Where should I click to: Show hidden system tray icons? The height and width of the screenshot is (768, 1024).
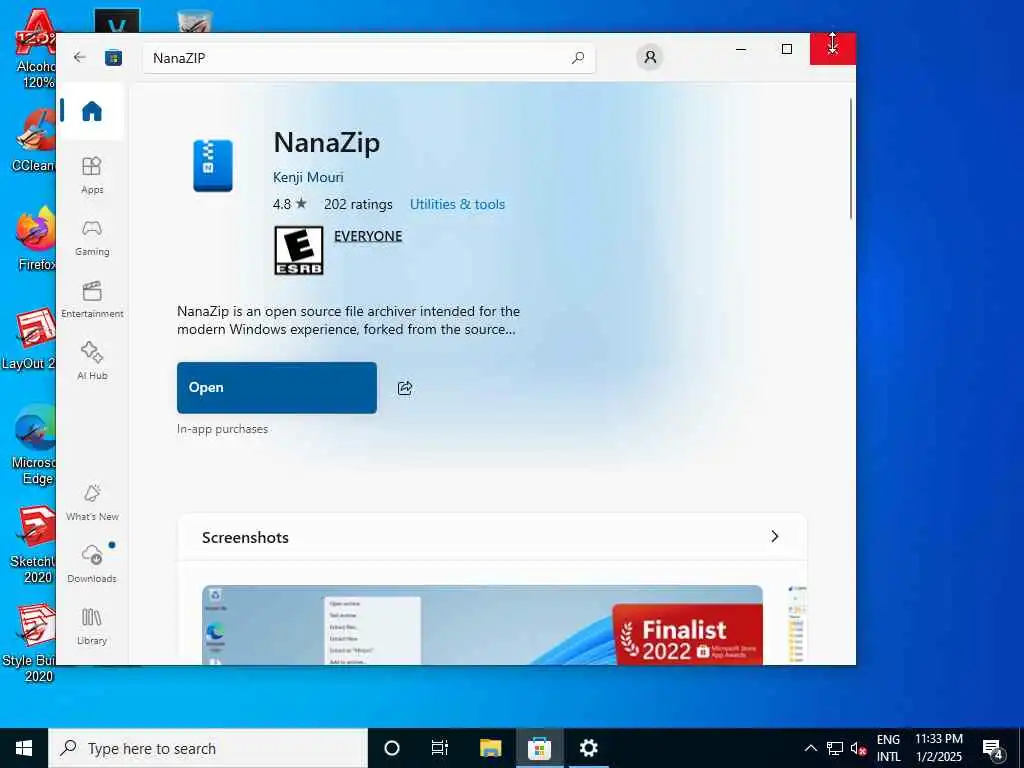tap(810, 748)
